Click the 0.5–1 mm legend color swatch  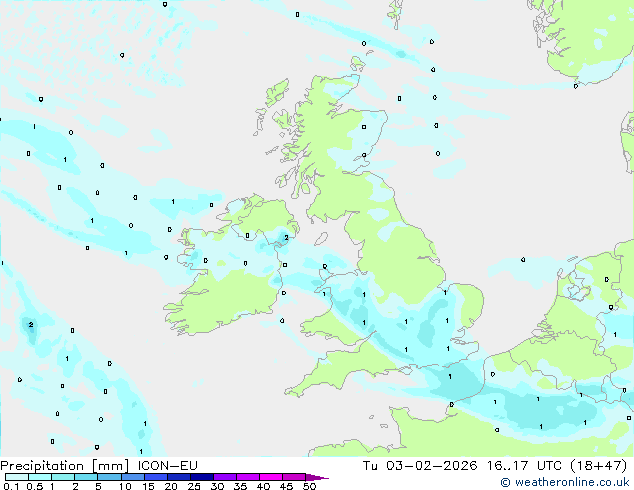coord(40,477)
